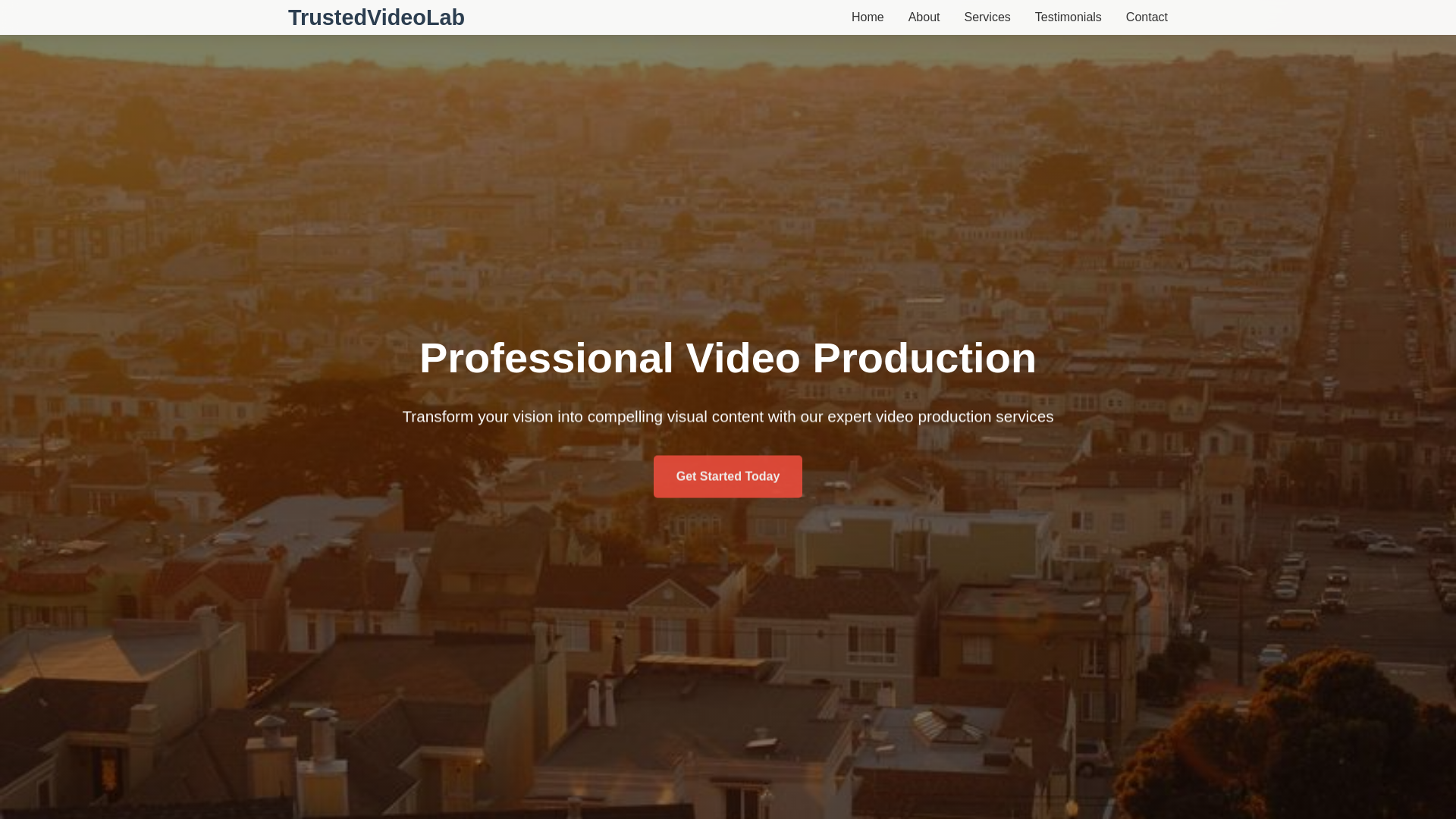Go to the About section
The width and height of the screenshot is (1456, 819).
(924, 17)
